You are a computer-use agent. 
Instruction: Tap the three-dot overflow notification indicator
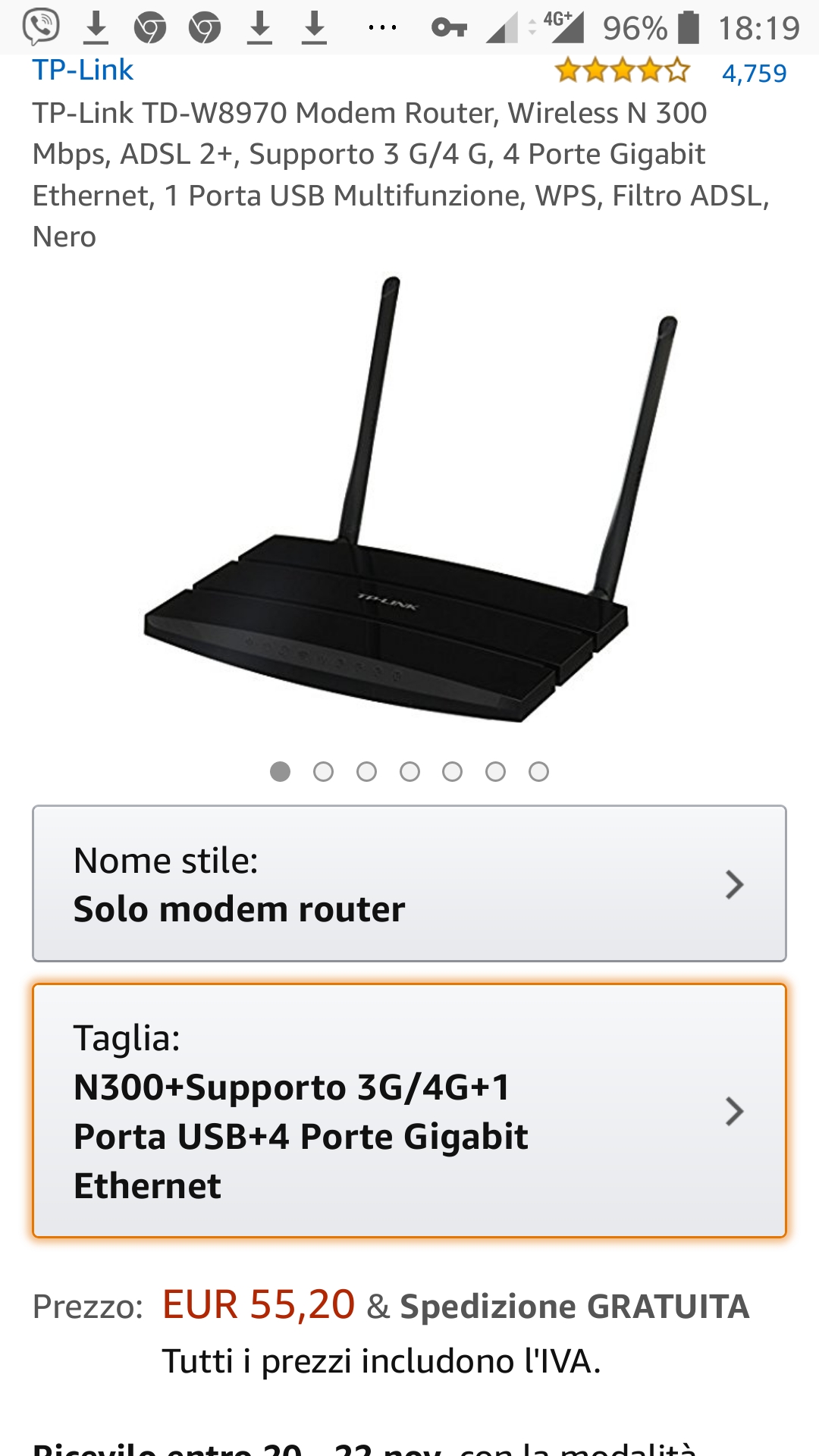click(382, 28)
